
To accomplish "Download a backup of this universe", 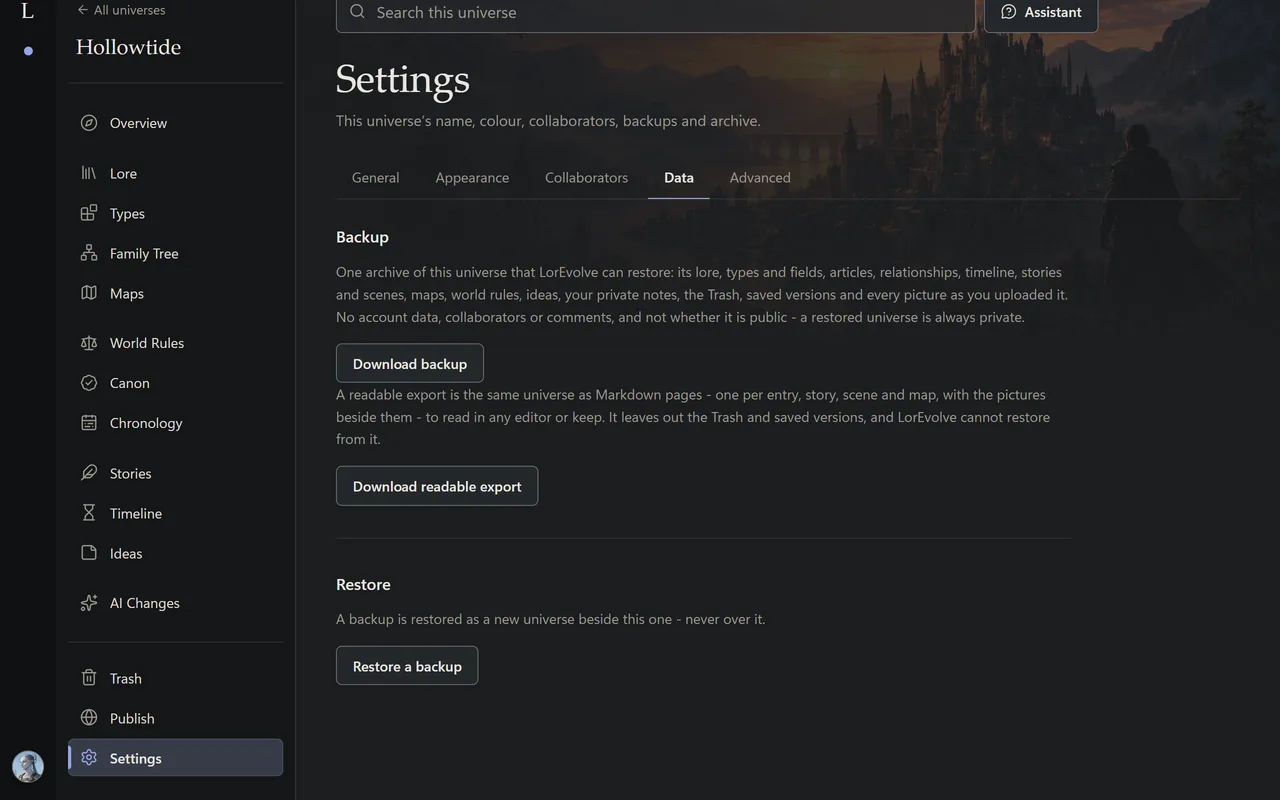I will click(x=410, y=363).
